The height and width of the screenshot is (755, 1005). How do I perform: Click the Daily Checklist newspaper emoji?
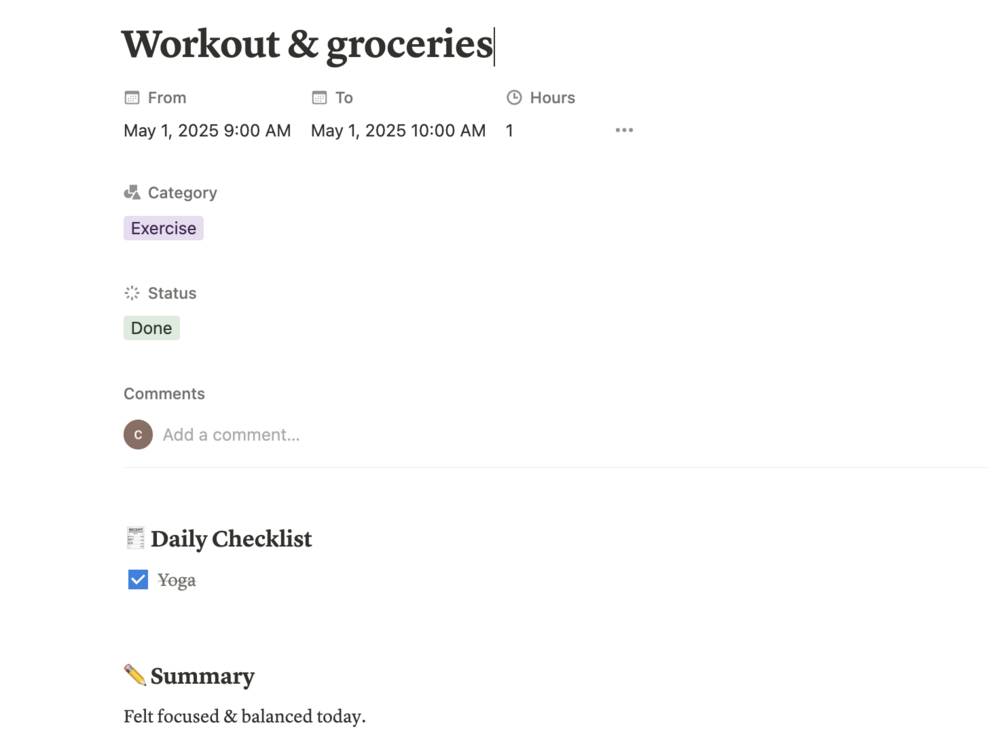(135, 539)
